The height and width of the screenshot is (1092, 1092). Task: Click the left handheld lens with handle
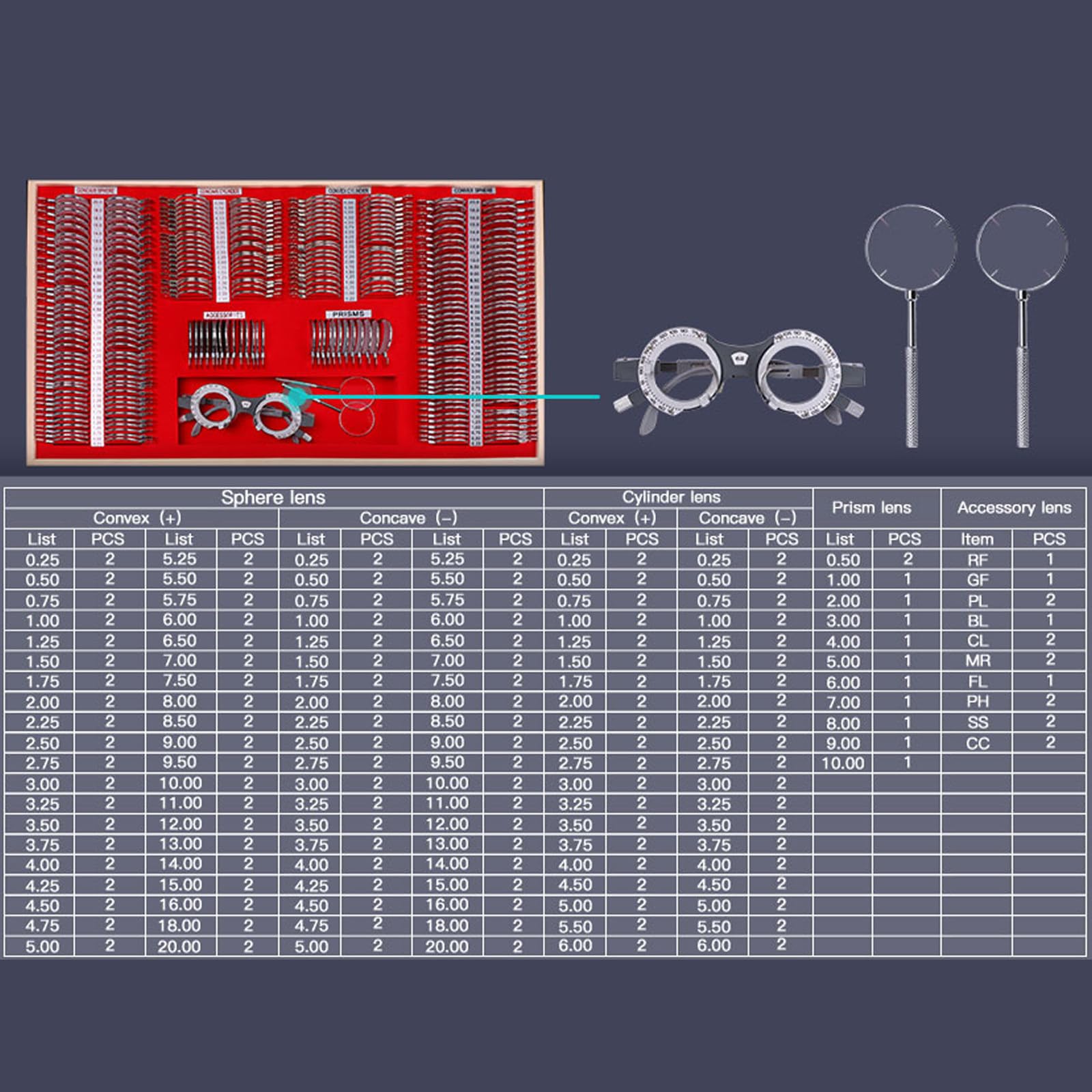[x=910, y=326]
